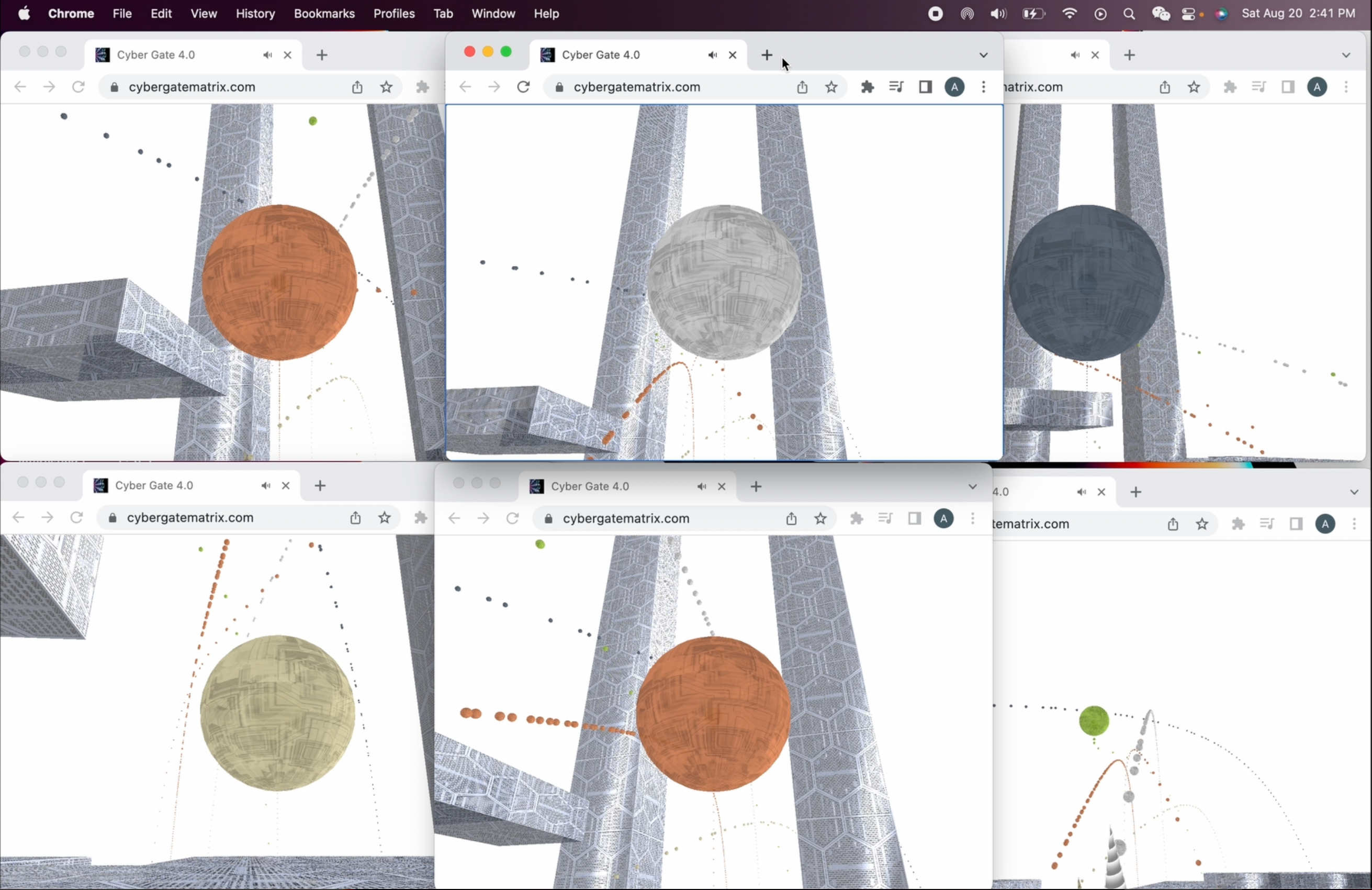Open the Chrome Bookmarks menu
The height and width of the screenshot is (890, 1372).
(x=324, y=13)
